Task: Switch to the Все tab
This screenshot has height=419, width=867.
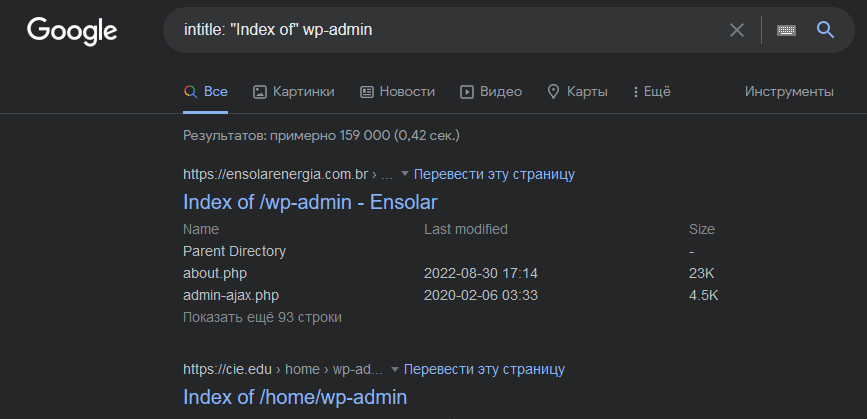Action: tap(206, 92)
